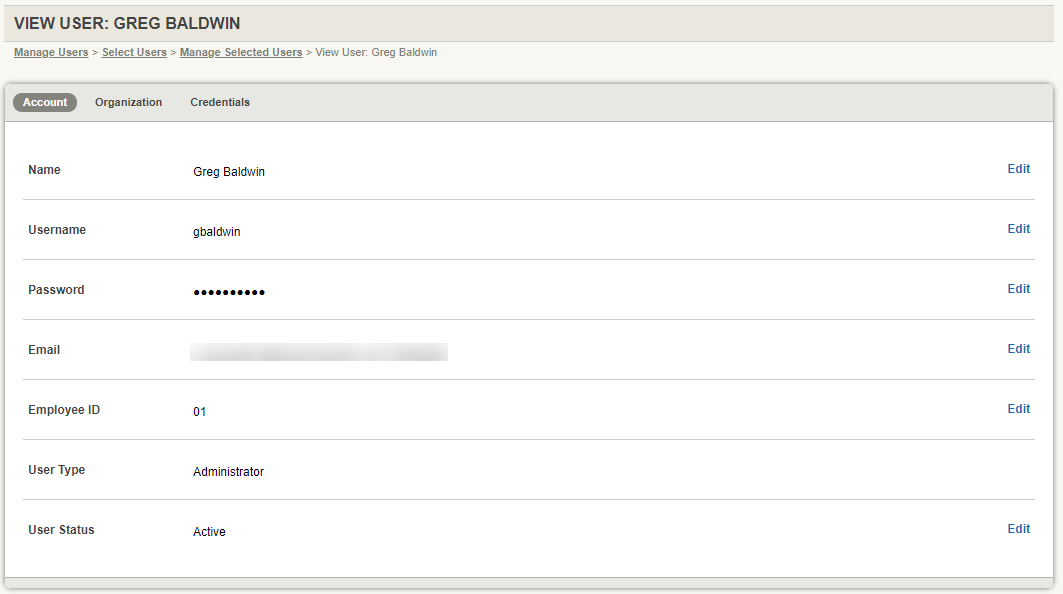Click the Active status value
1063x594 pixels.
(209, 532)
